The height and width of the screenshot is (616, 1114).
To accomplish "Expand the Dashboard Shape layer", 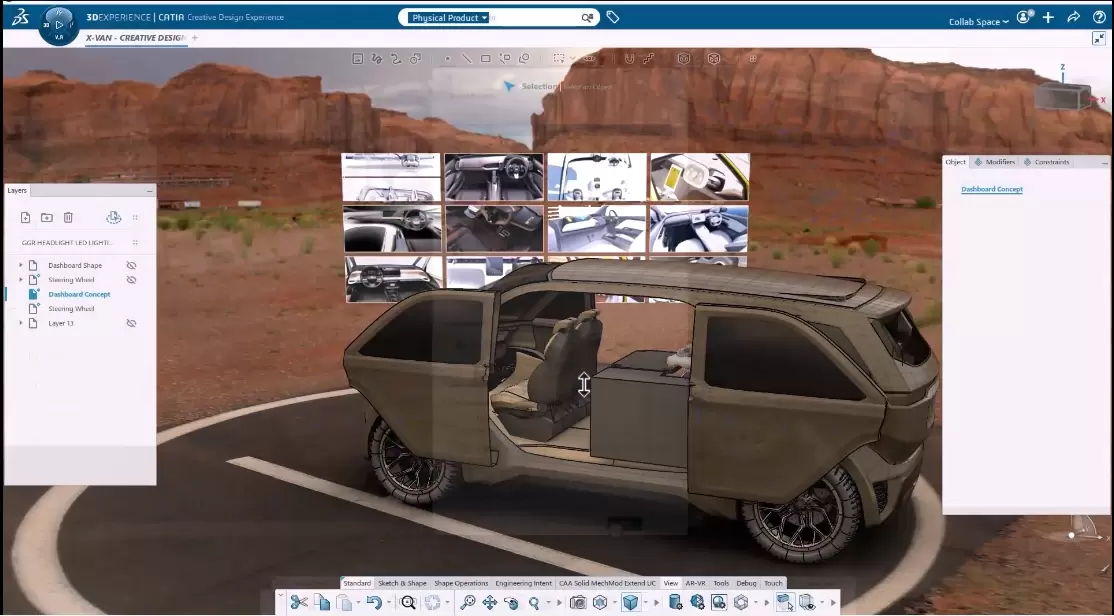I will (21, 265).
